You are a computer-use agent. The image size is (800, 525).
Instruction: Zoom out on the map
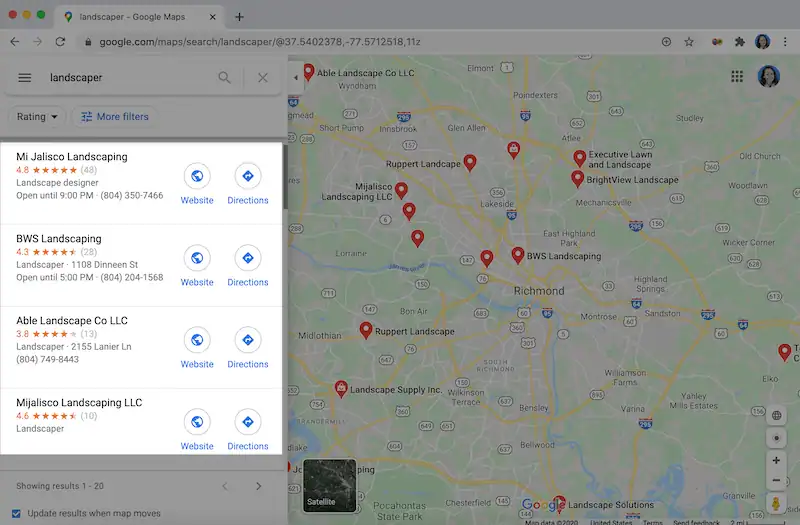click(x=776, y=480)
